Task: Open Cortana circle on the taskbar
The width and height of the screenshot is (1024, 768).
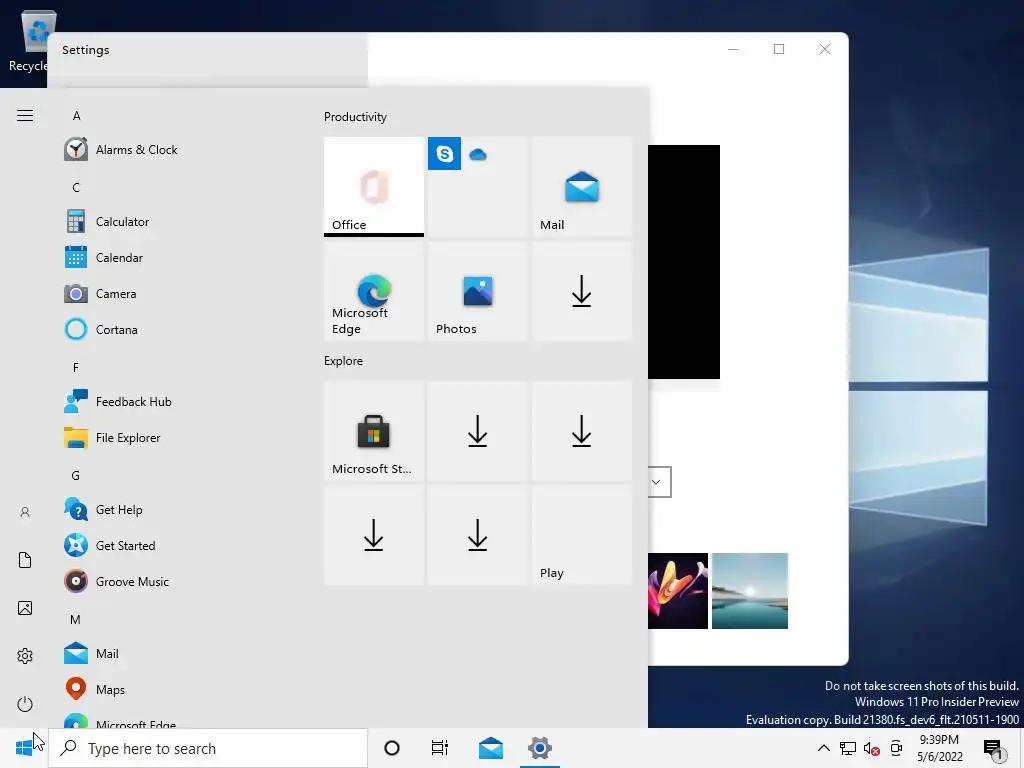Action: 392,748
